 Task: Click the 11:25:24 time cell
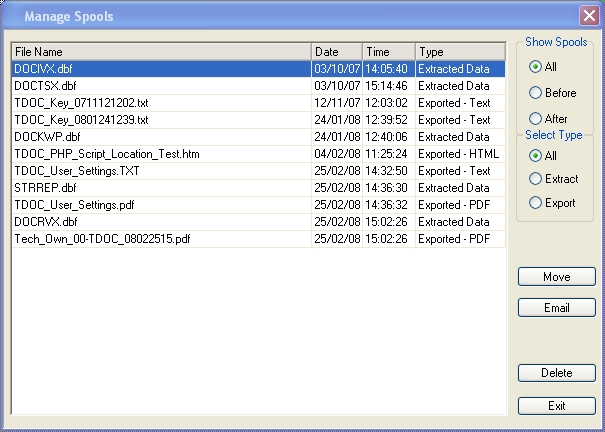click(389, 154)
